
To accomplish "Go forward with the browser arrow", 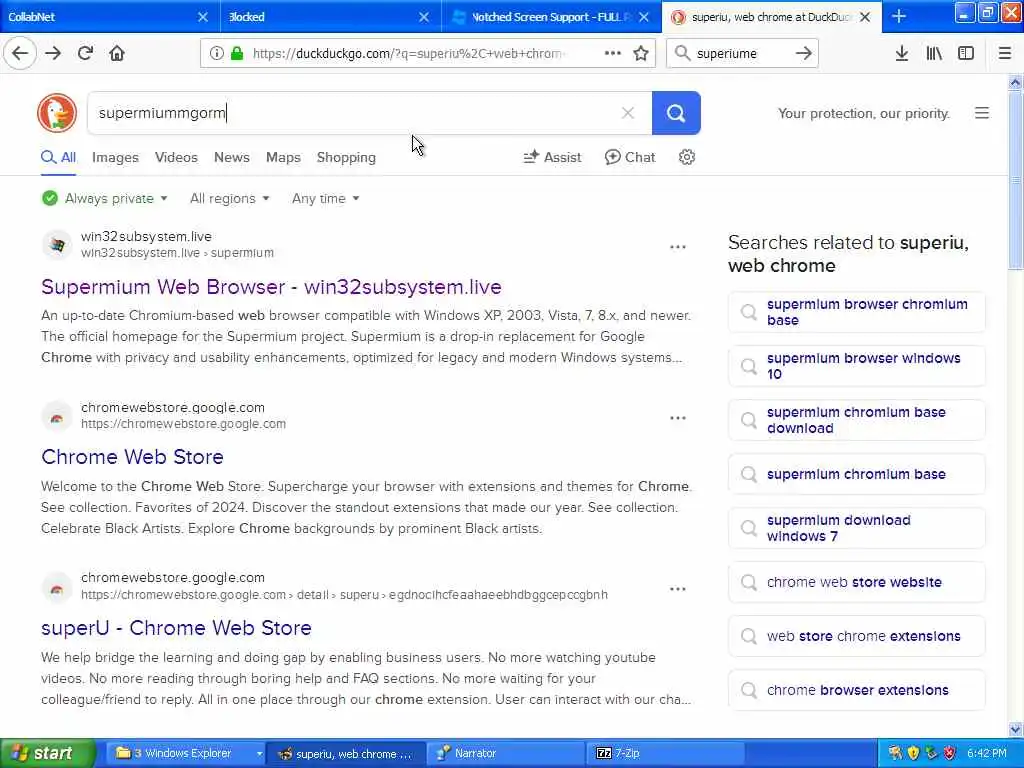I will pyautogui.click(x=53, y=53).
